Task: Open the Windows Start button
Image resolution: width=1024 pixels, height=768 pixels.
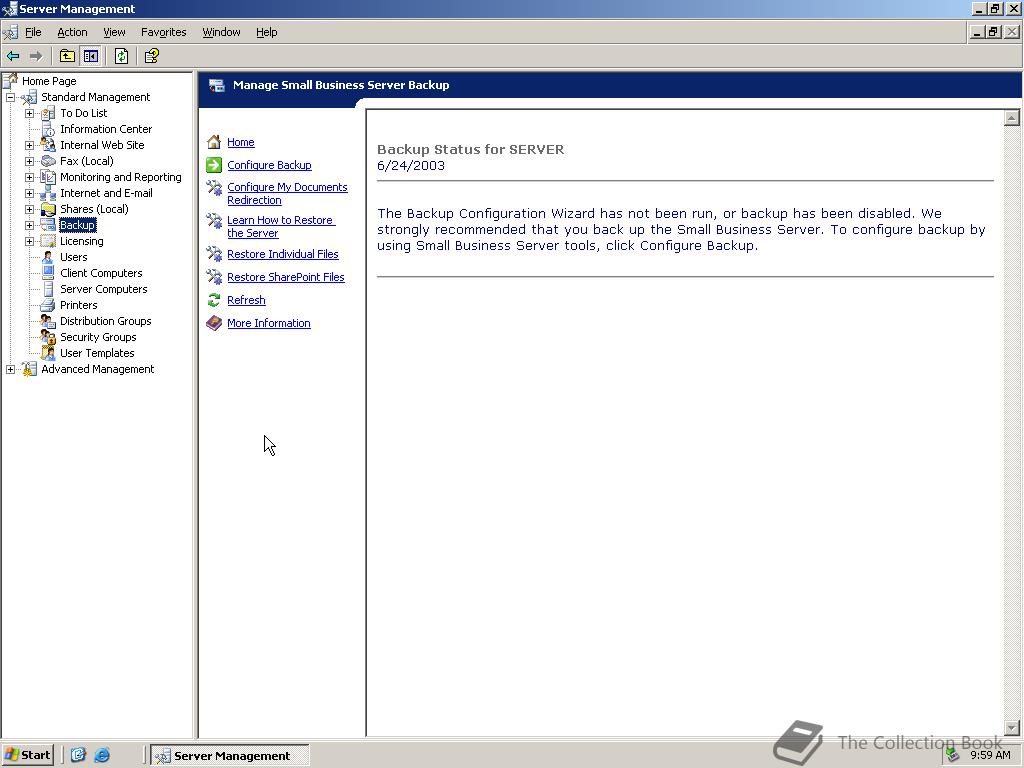Action: [x=27, y=755]
